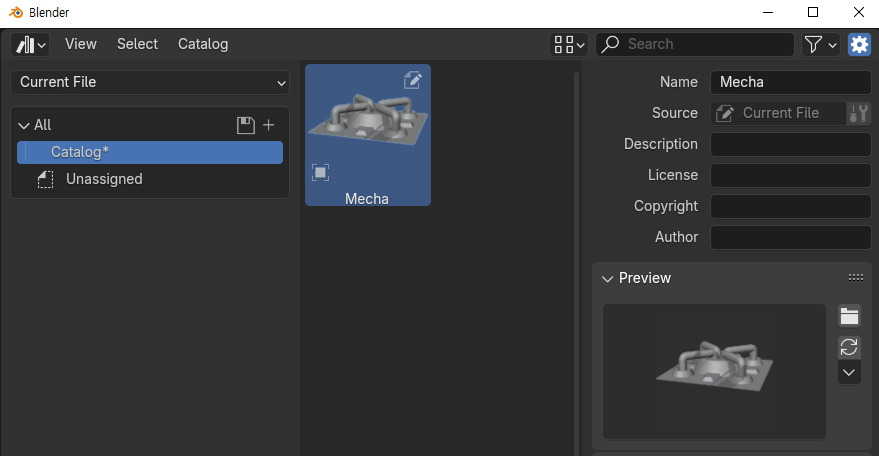The width and height of the screenshot is (879, 456).
Task: Open the display mode grid dropdown
Action: pos(569,44)
